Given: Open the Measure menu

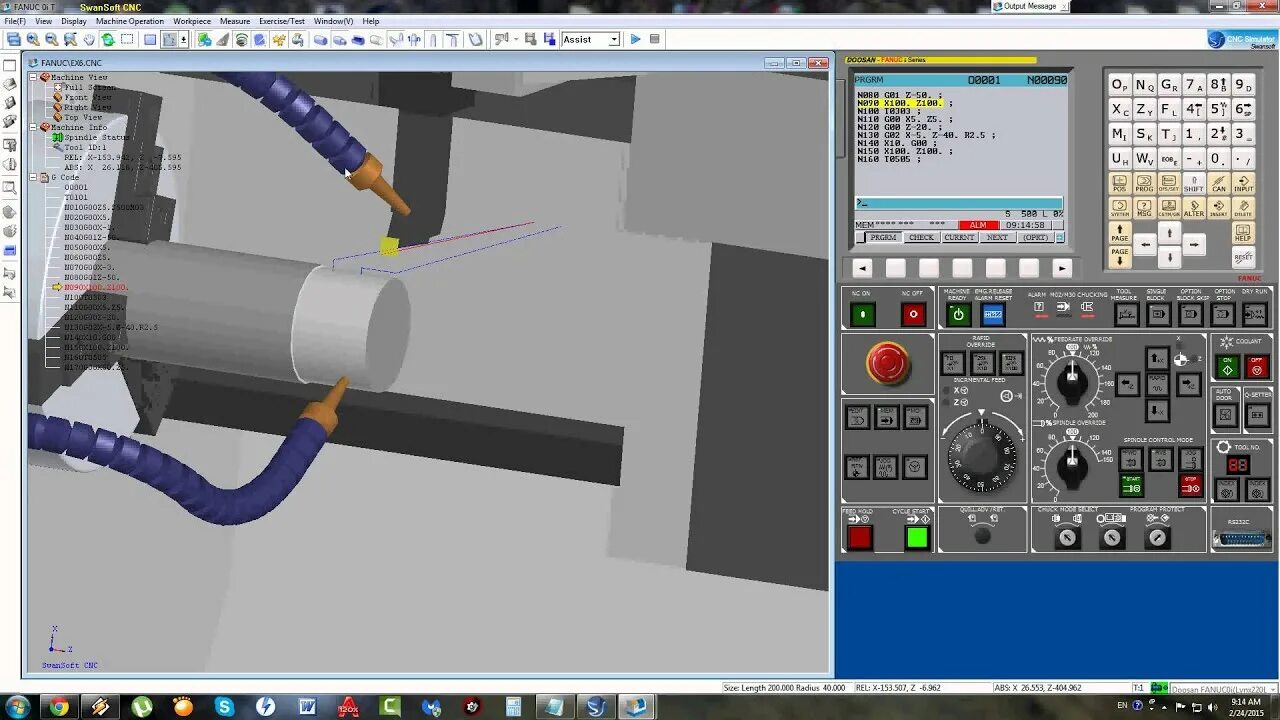Looking at the screenshot, I should 235,21.
